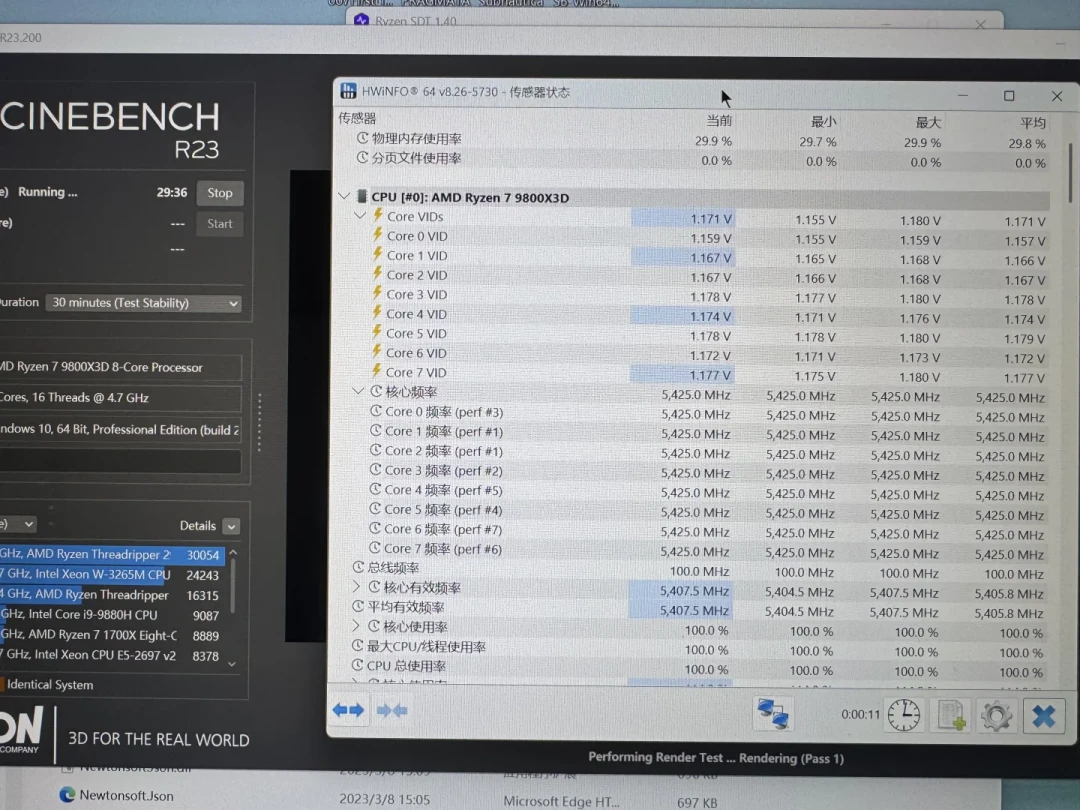
Task: Reset HWiNFO min/max with clock icon
Action: [904, 715]
